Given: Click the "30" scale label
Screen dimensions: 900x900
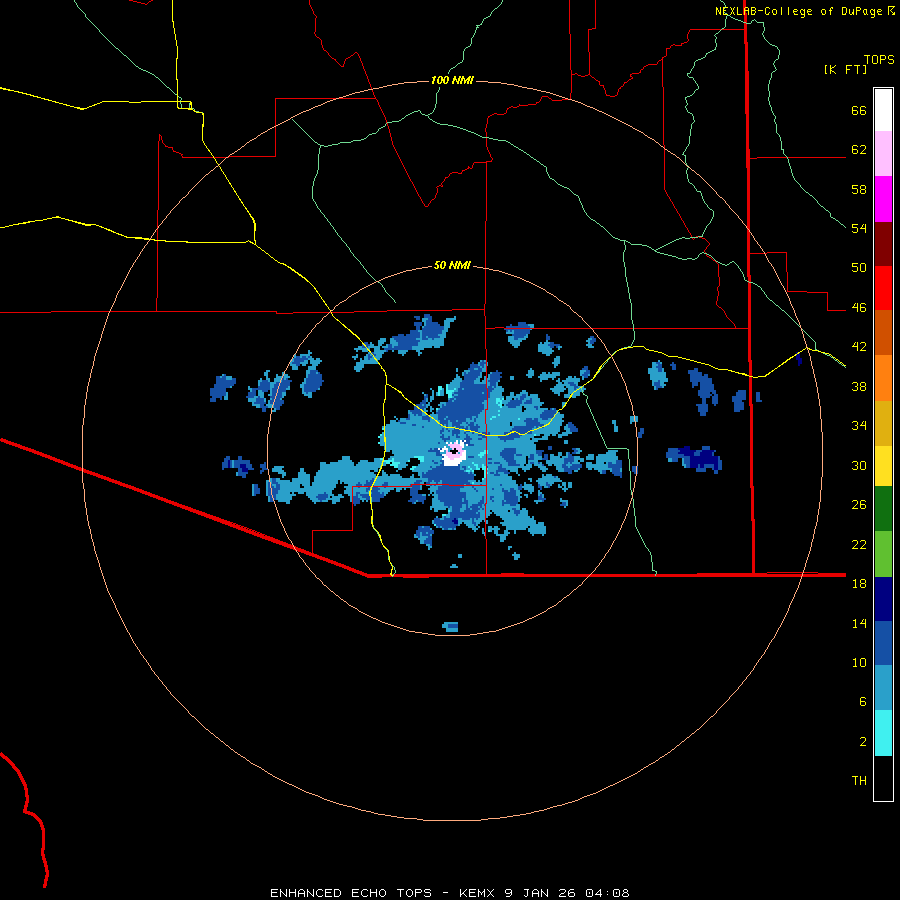Looking at the screenshot, I should 859,465.
